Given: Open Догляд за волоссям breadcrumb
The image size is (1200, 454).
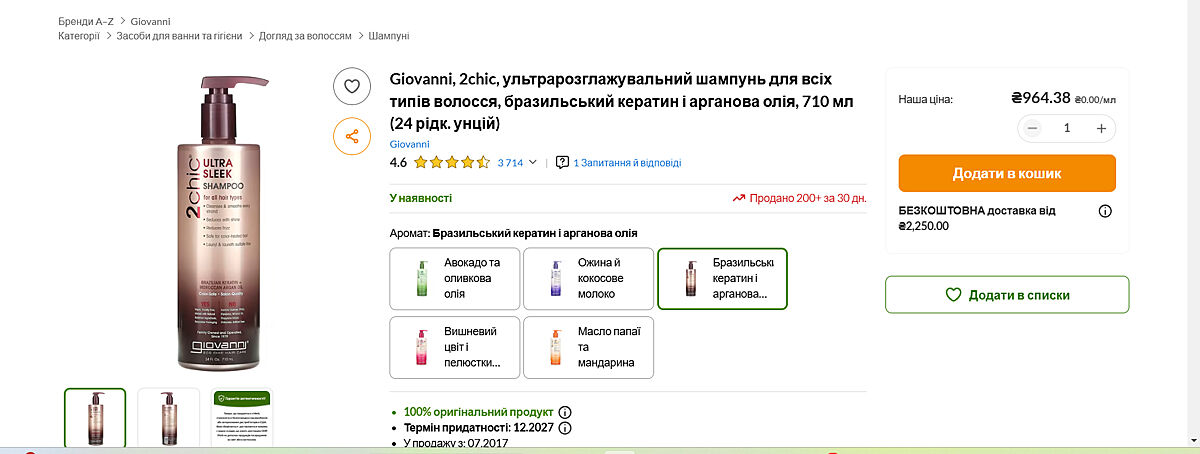Looking at the screenshot, I should 305,36.
